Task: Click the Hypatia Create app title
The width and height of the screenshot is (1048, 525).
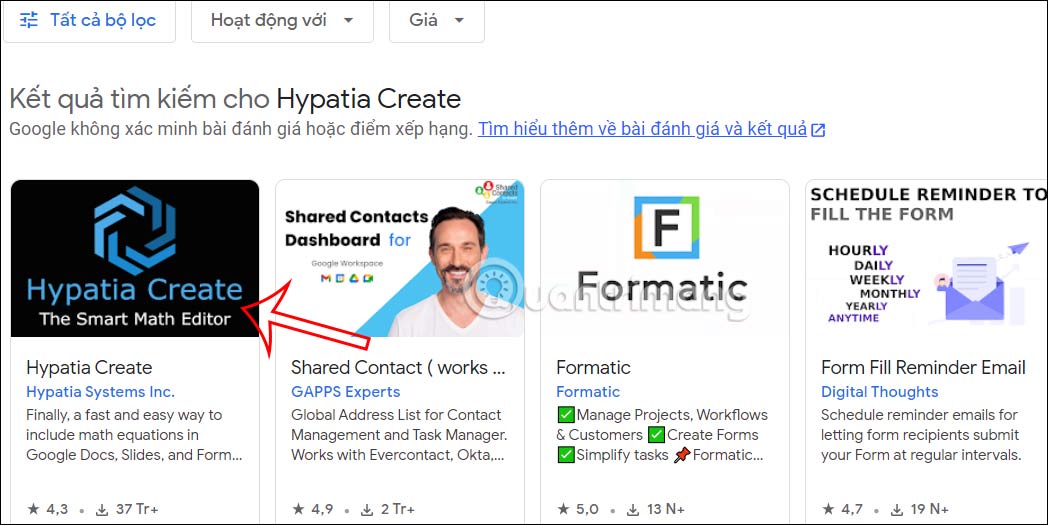Action: tap(90, 367)
